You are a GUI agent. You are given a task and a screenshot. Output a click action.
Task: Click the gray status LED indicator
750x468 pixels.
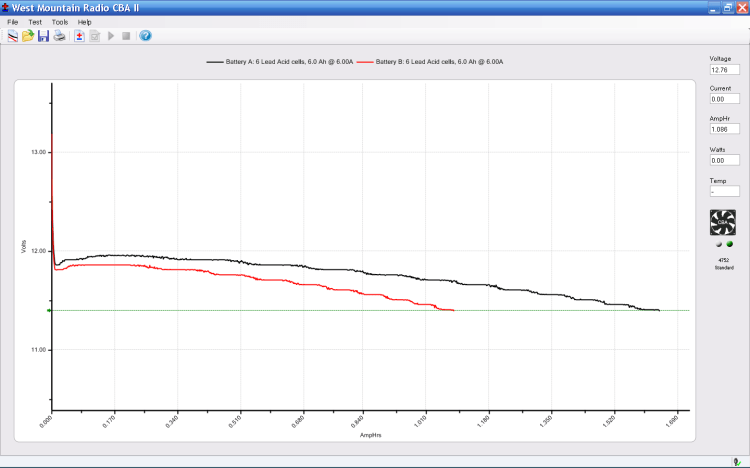point(717,244)
